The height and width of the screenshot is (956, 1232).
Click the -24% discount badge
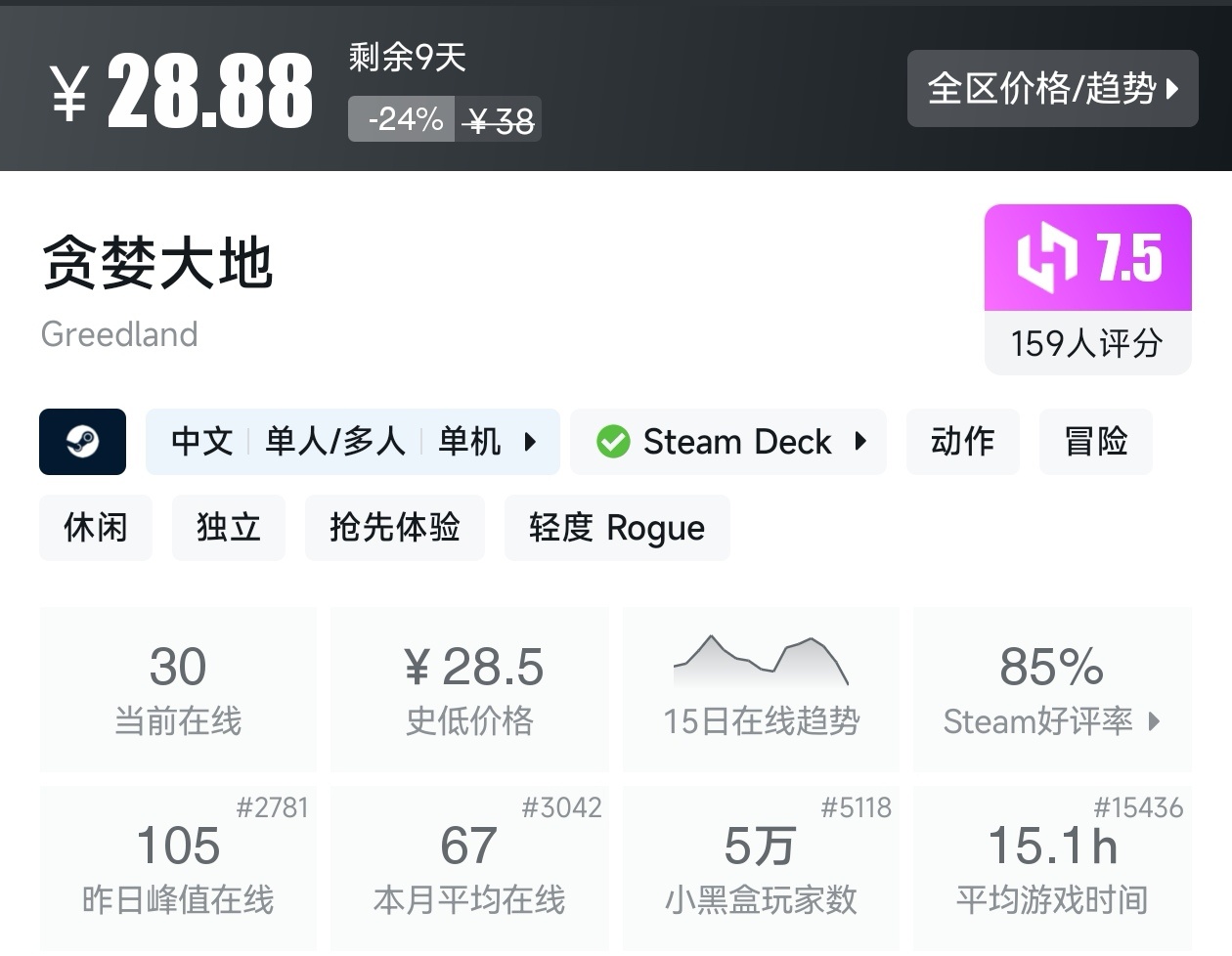pos(404,119)
